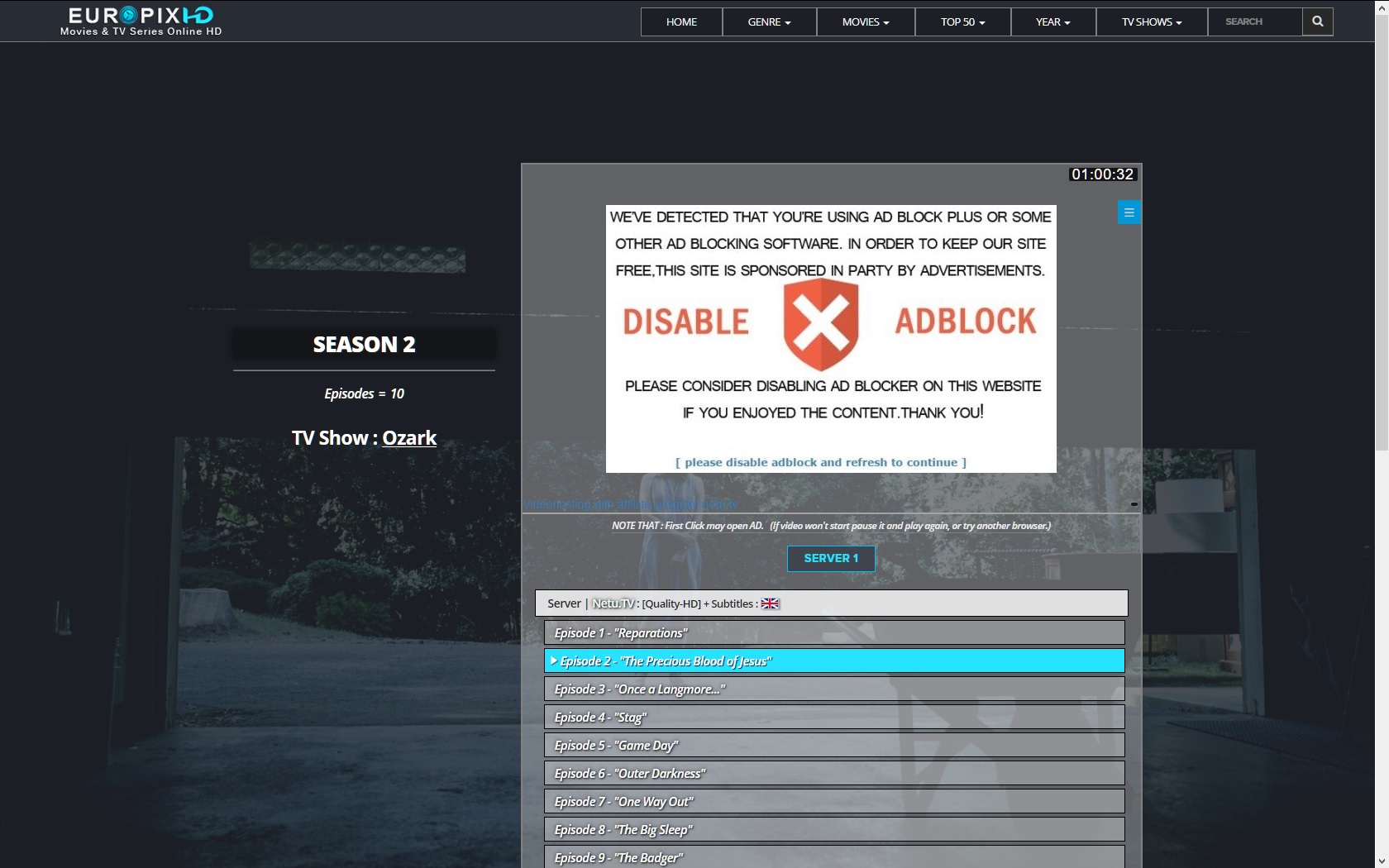
Task: Click the scrollbar up arrow
Action: coord(1383,7)
